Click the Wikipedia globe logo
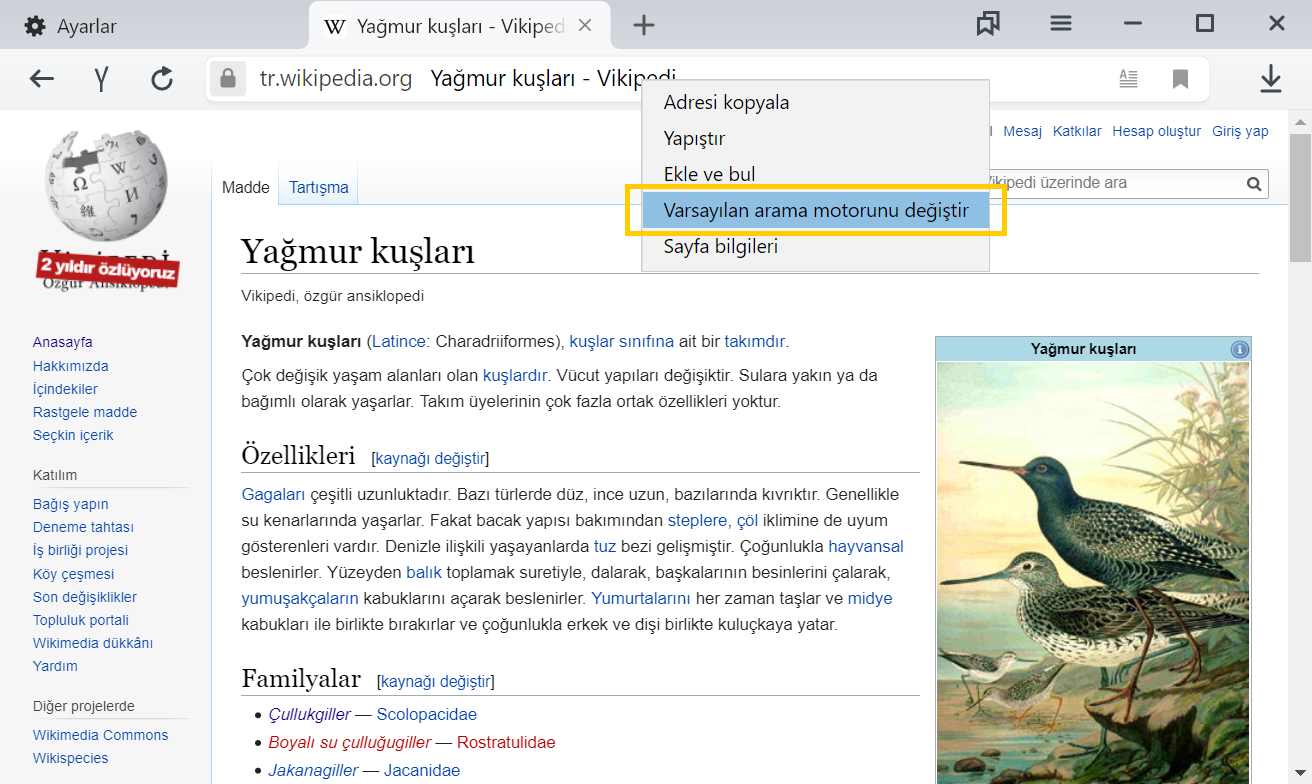Screen dimensions: 1312x784 pyautogui.click(x=106, y=187)
